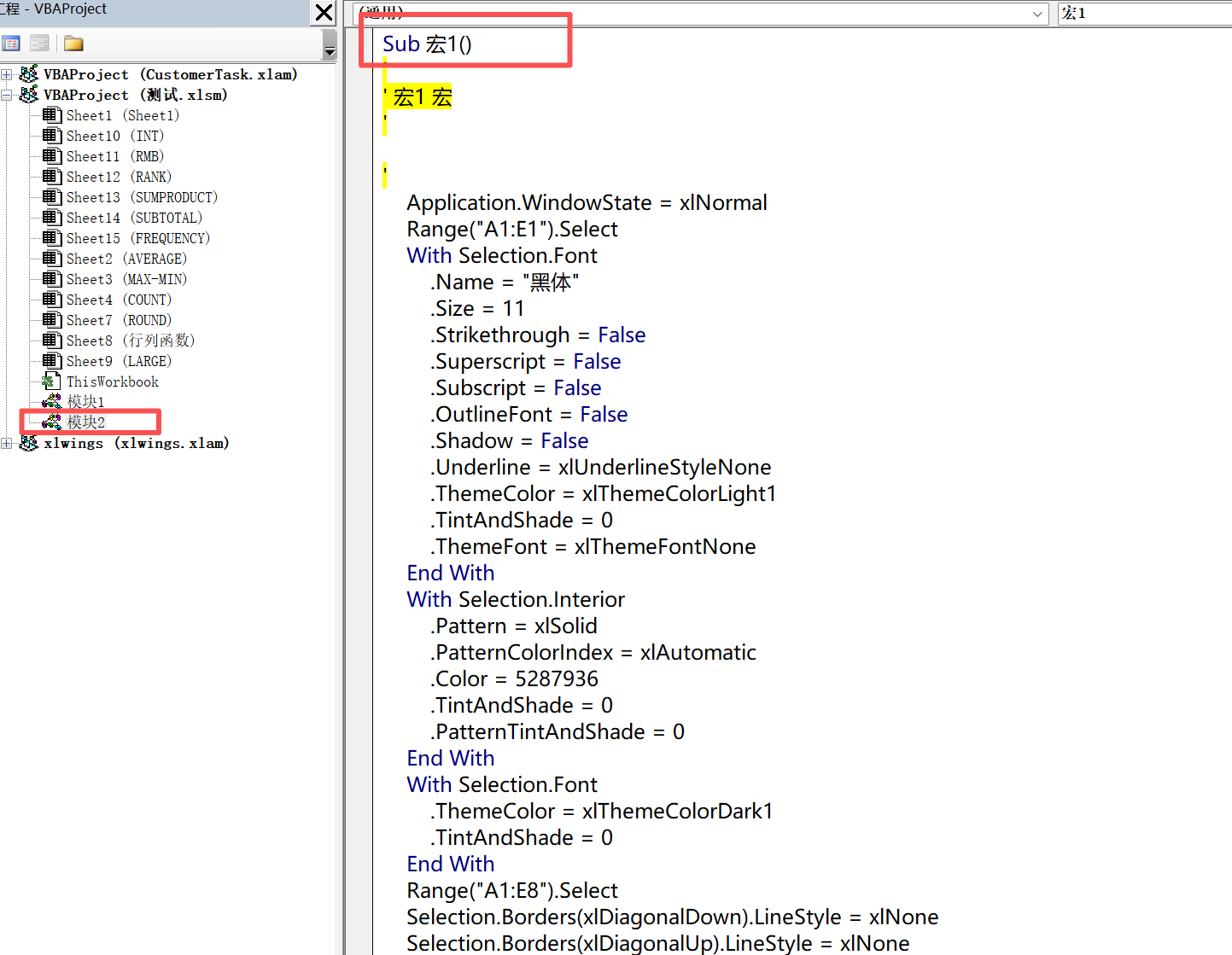Screen dimensions: 1232x955
Task: Click the xlwings project icon
Action: pos(29,444)
